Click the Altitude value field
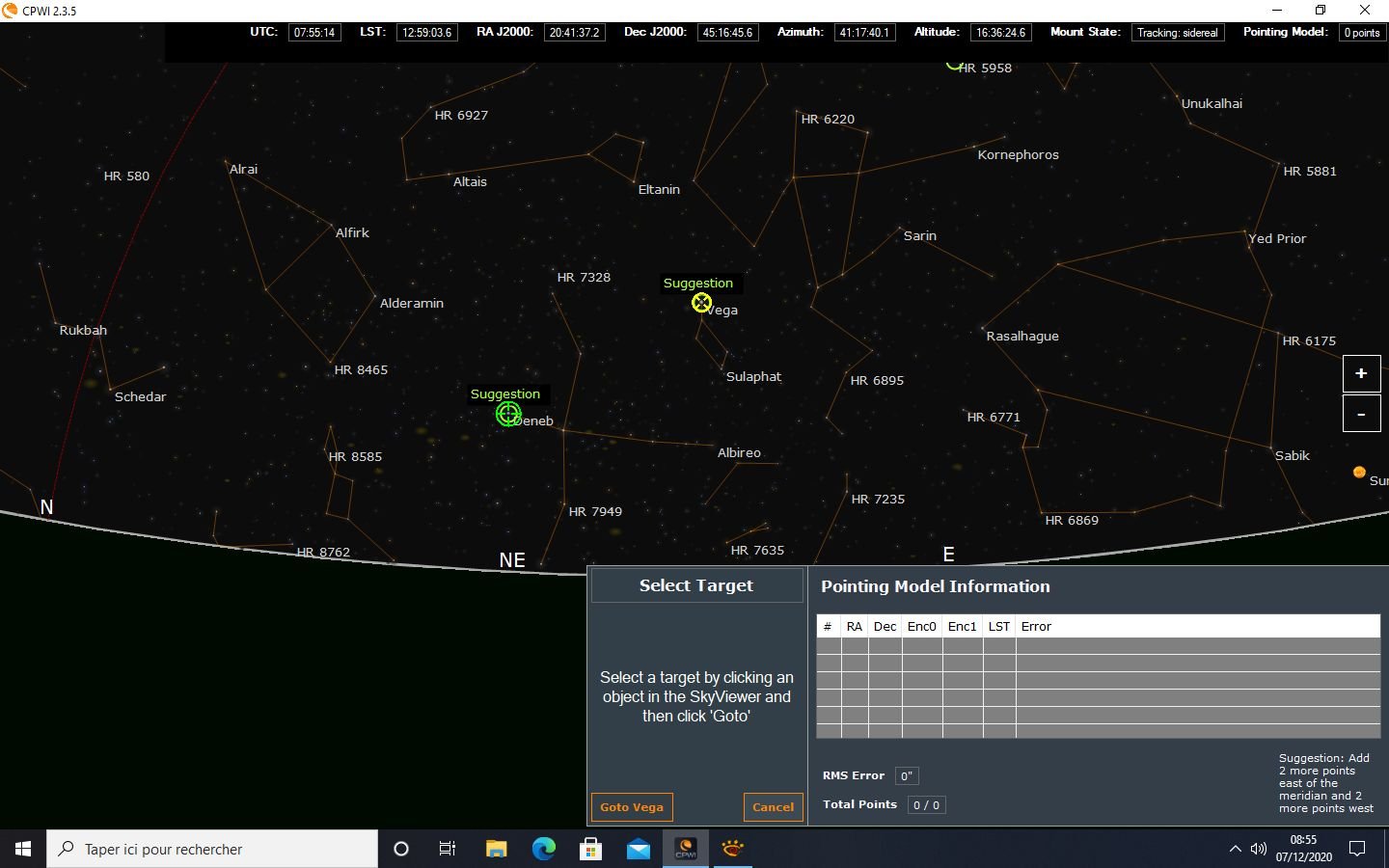Viewport: 1389px width, 868px height. pyautogui.click(x=1001, y=33)
